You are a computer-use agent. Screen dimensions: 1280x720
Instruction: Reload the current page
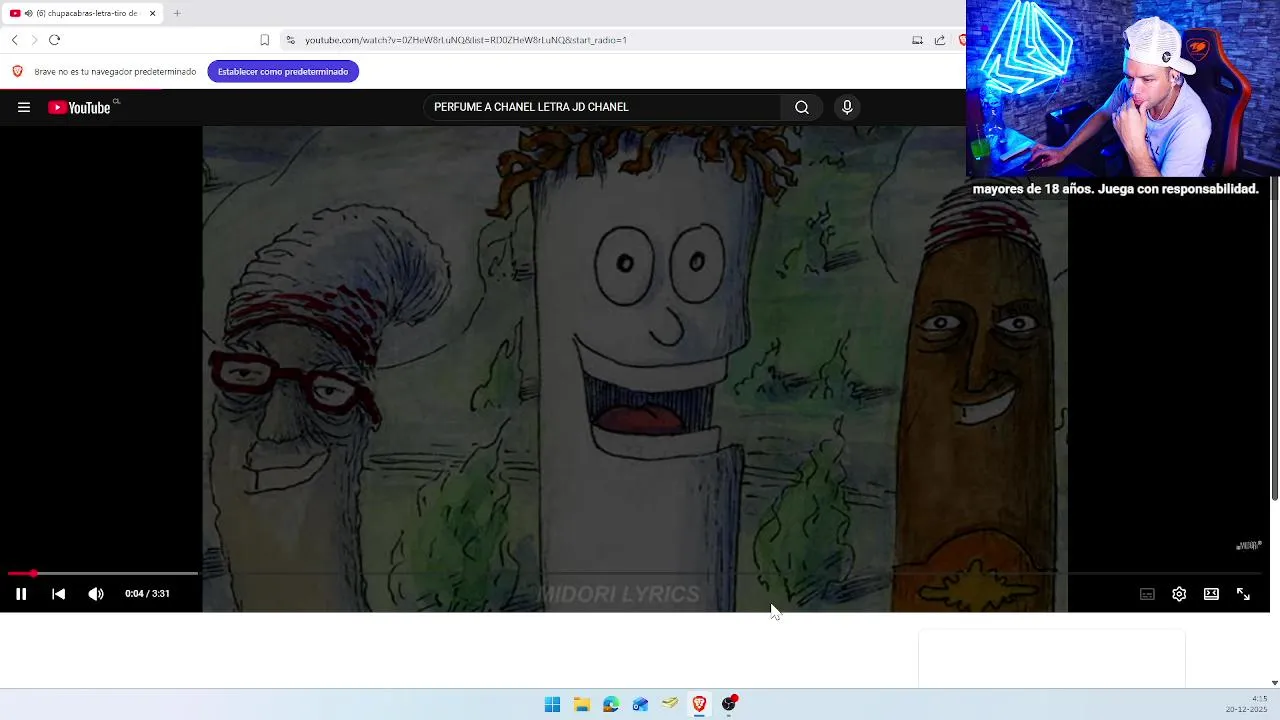pyautogui.click(x=55, y=40)
